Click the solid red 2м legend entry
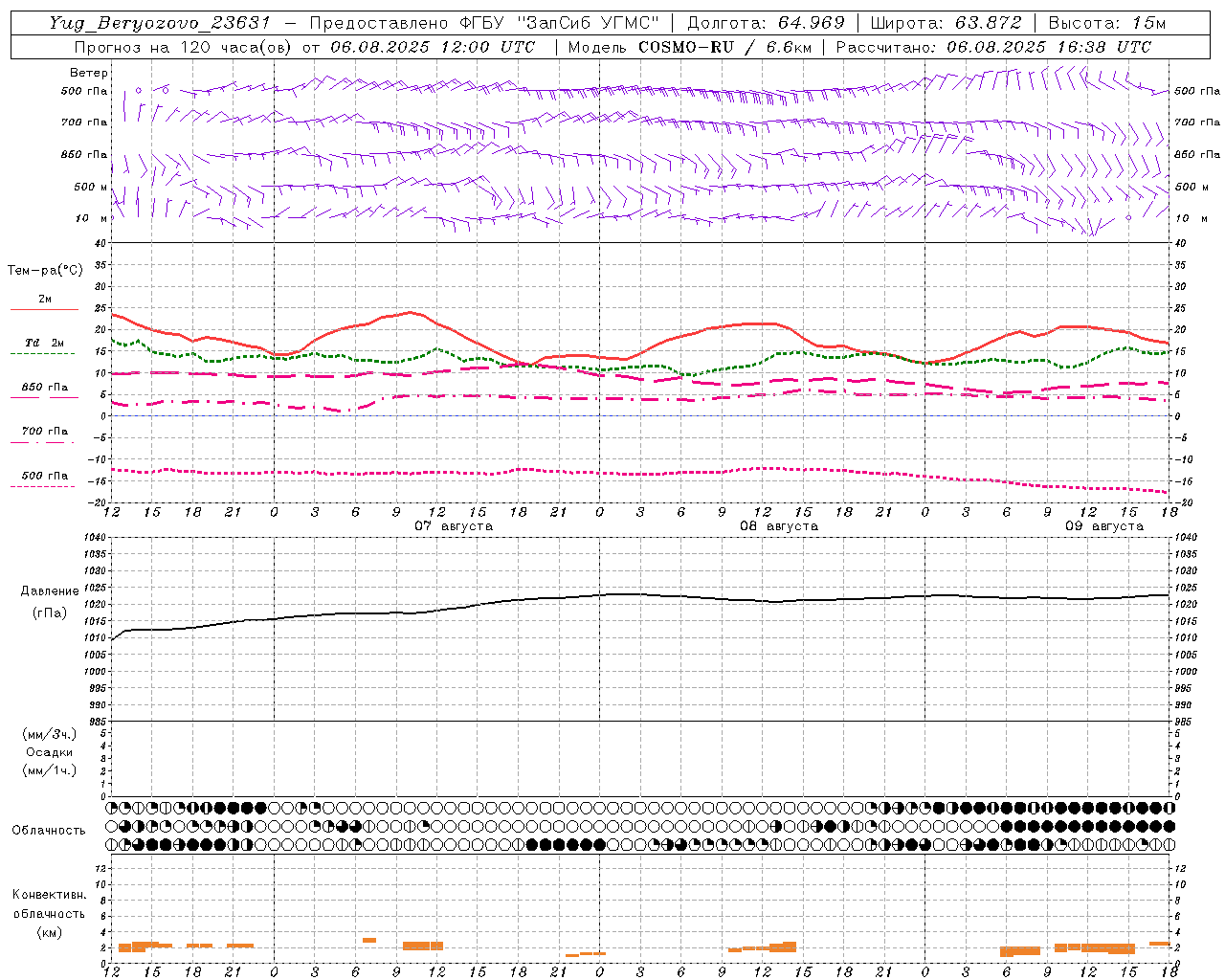The image size is (1225, 980). [44, 302]
